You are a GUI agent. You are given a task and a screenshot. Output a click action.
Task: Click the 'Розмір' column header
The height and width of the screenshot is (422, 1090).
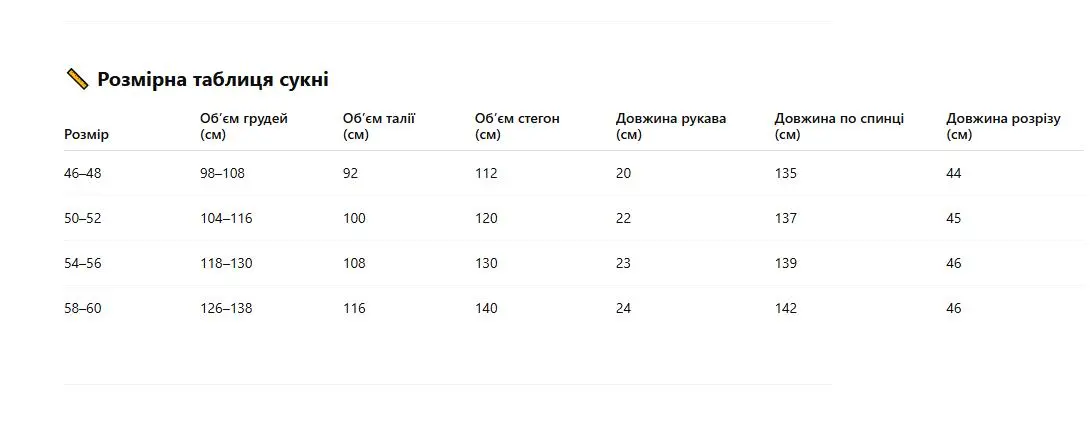point(86,135)
